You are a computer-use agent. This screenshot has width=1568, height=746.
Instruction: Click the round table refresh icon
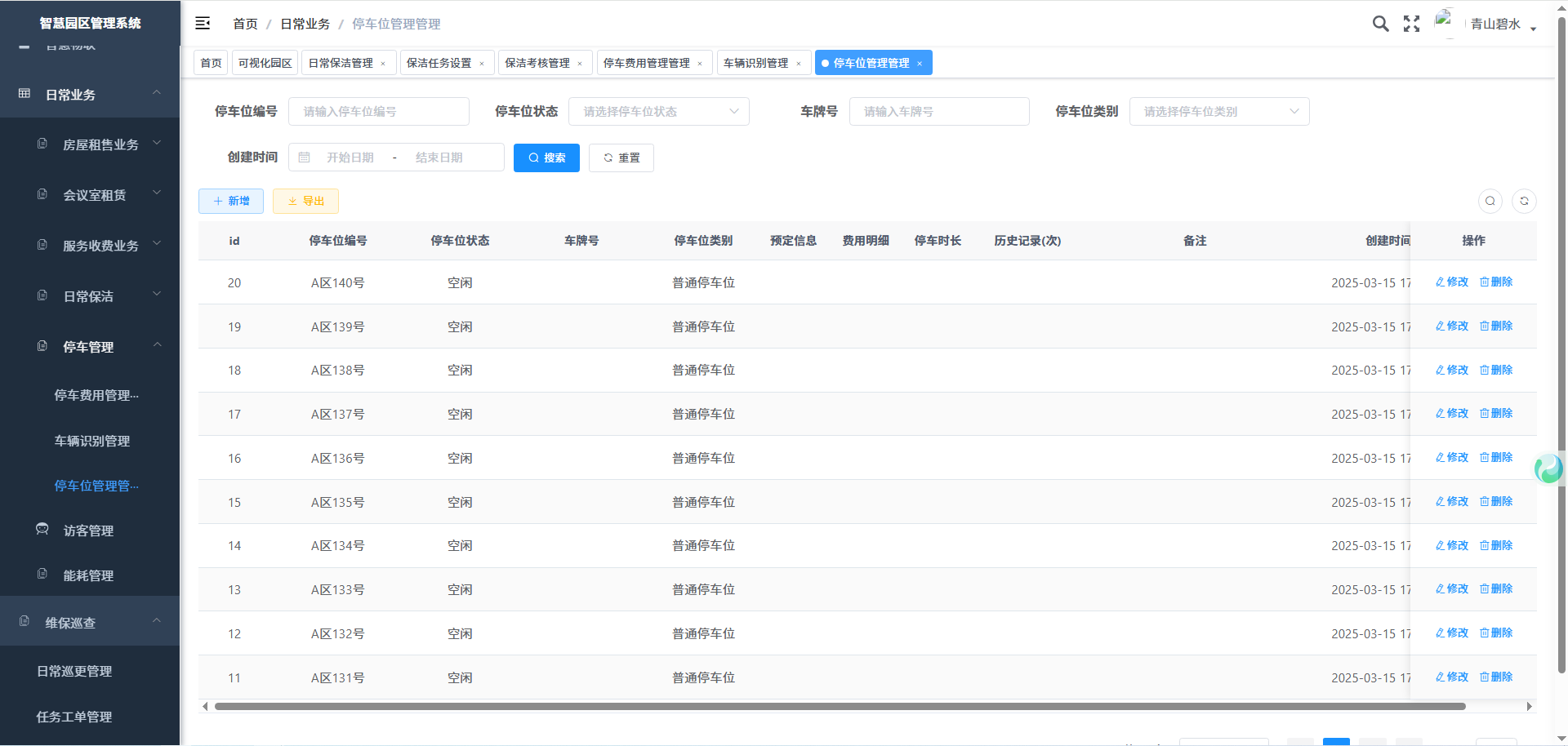pos(1524,201)
